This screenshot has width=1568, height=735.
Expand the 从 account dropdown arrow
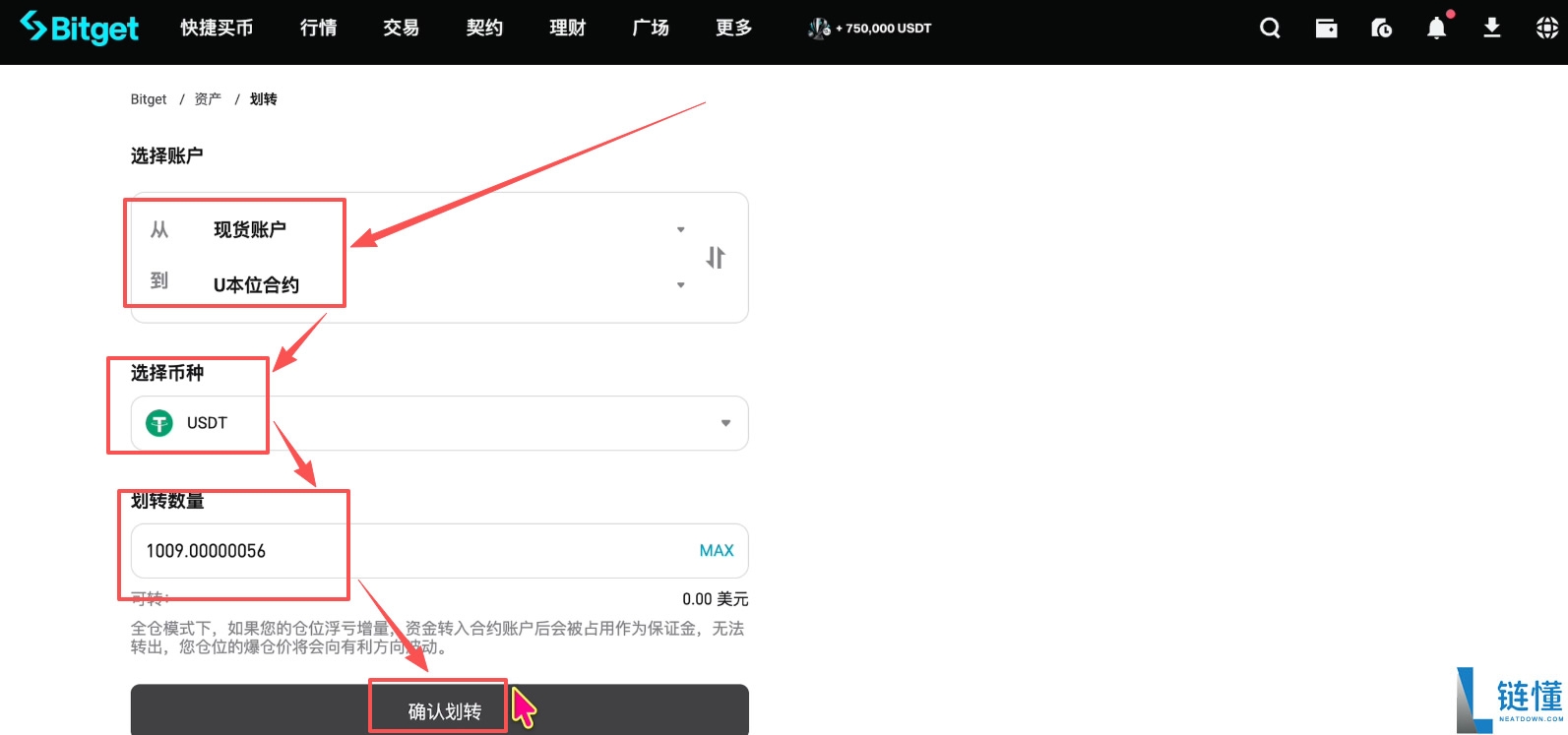coord(680,230)
